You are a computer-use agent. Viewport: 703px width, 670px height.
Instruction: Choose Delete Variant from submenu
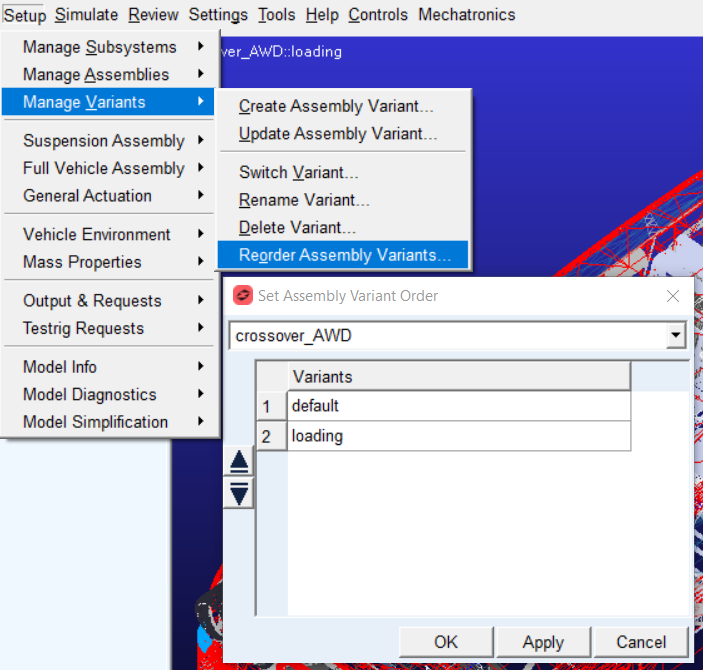click(297, 228)
